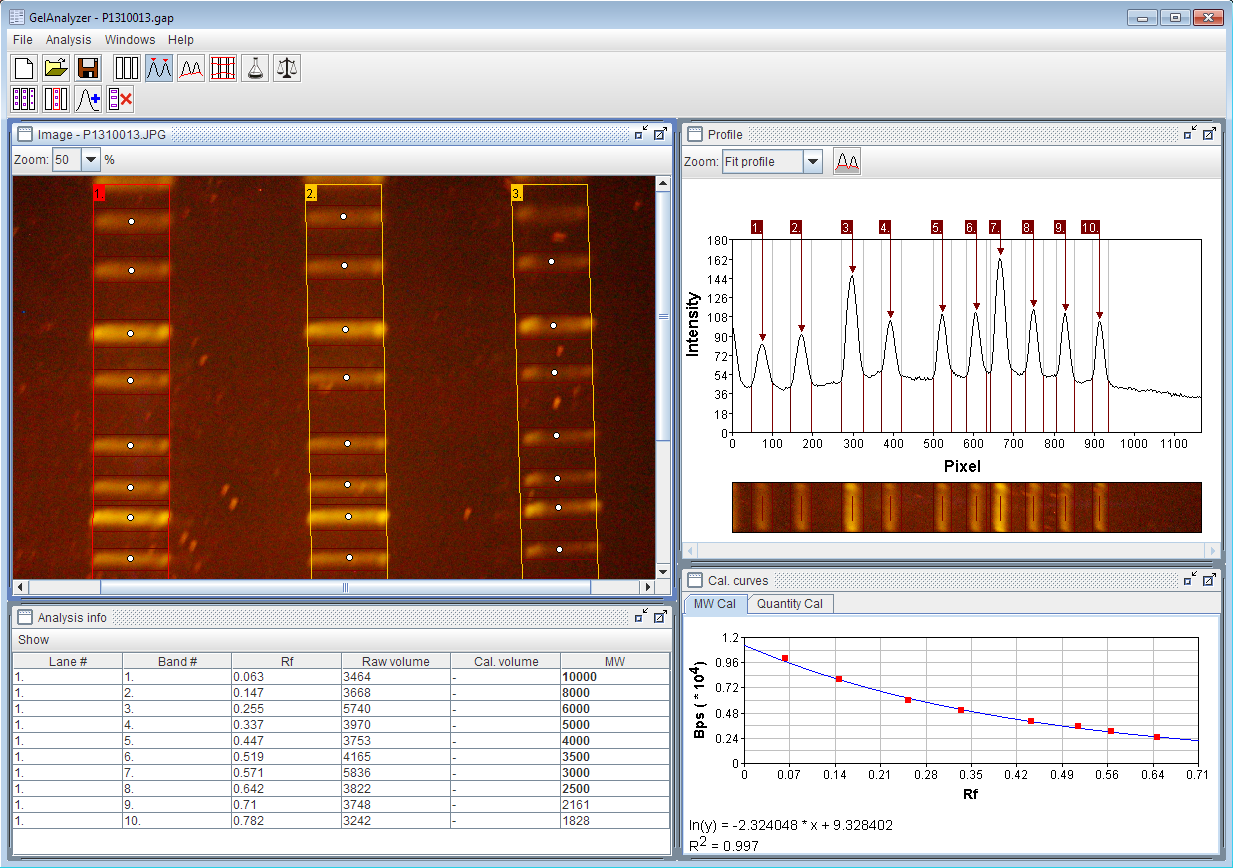Click the Save icon

[87, 67]
